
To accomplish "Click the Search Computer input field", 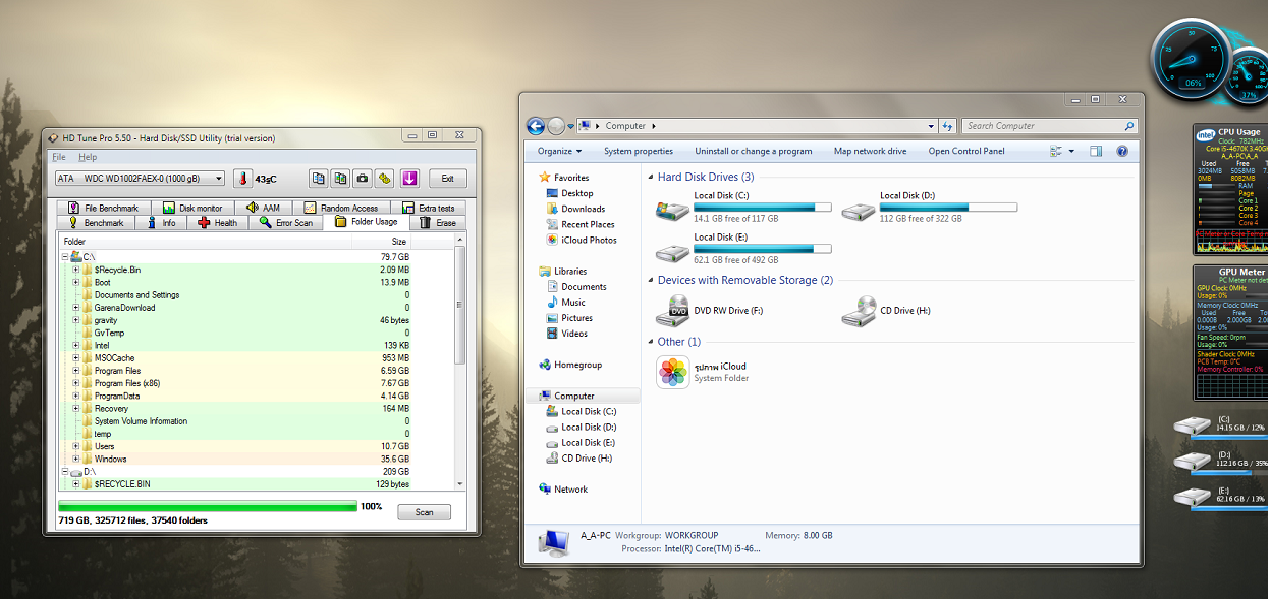I will coord(1043,126).
